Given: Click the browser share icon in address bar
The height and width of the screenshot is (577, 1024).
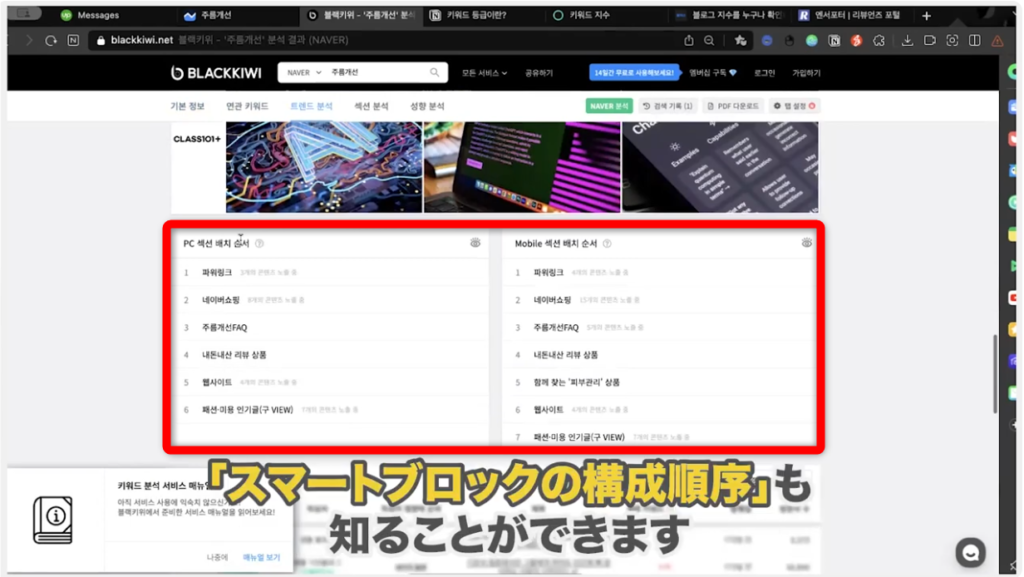Looking at the screenshot, I should coord(689,41).
